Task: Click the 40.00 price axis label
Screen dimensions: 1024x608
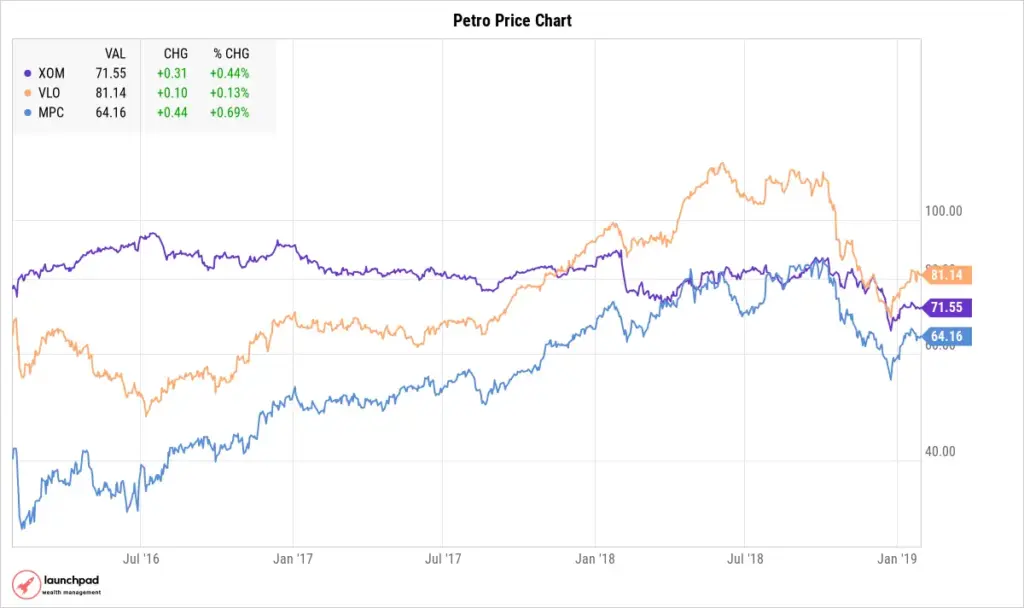Action: pos(938,451)
